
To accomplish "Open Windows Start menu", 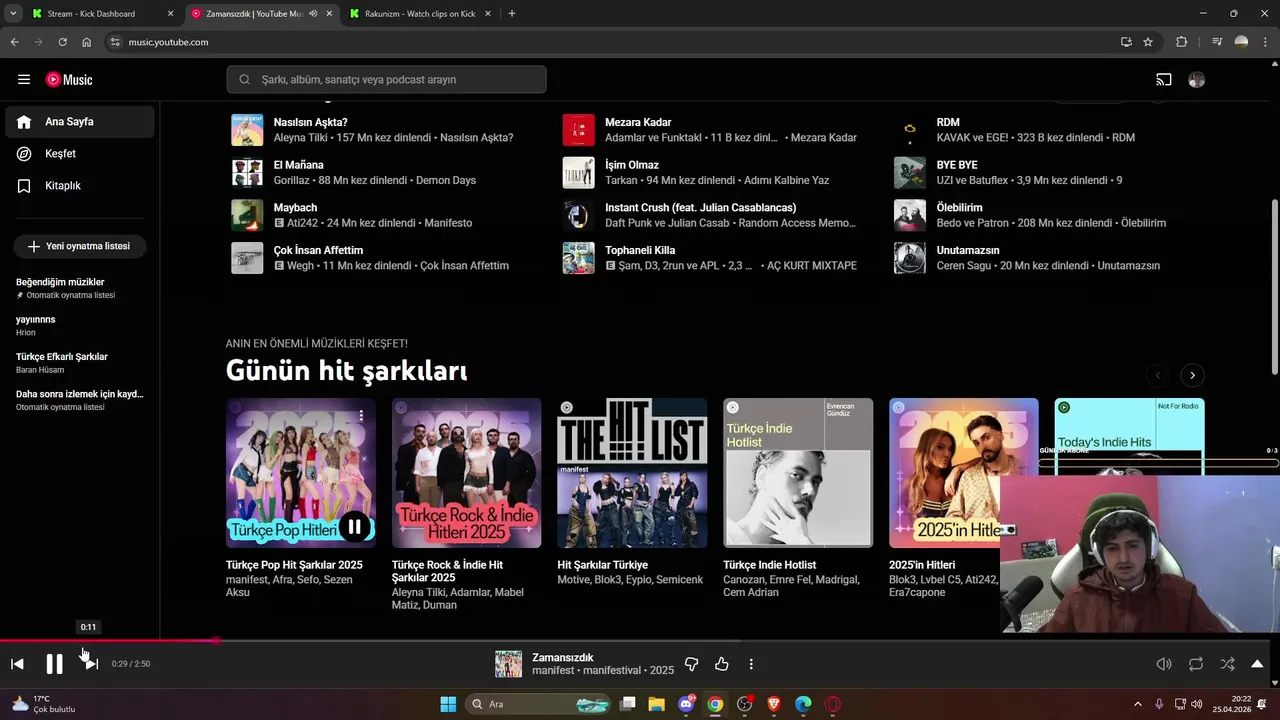I will (x=448, y=704).
